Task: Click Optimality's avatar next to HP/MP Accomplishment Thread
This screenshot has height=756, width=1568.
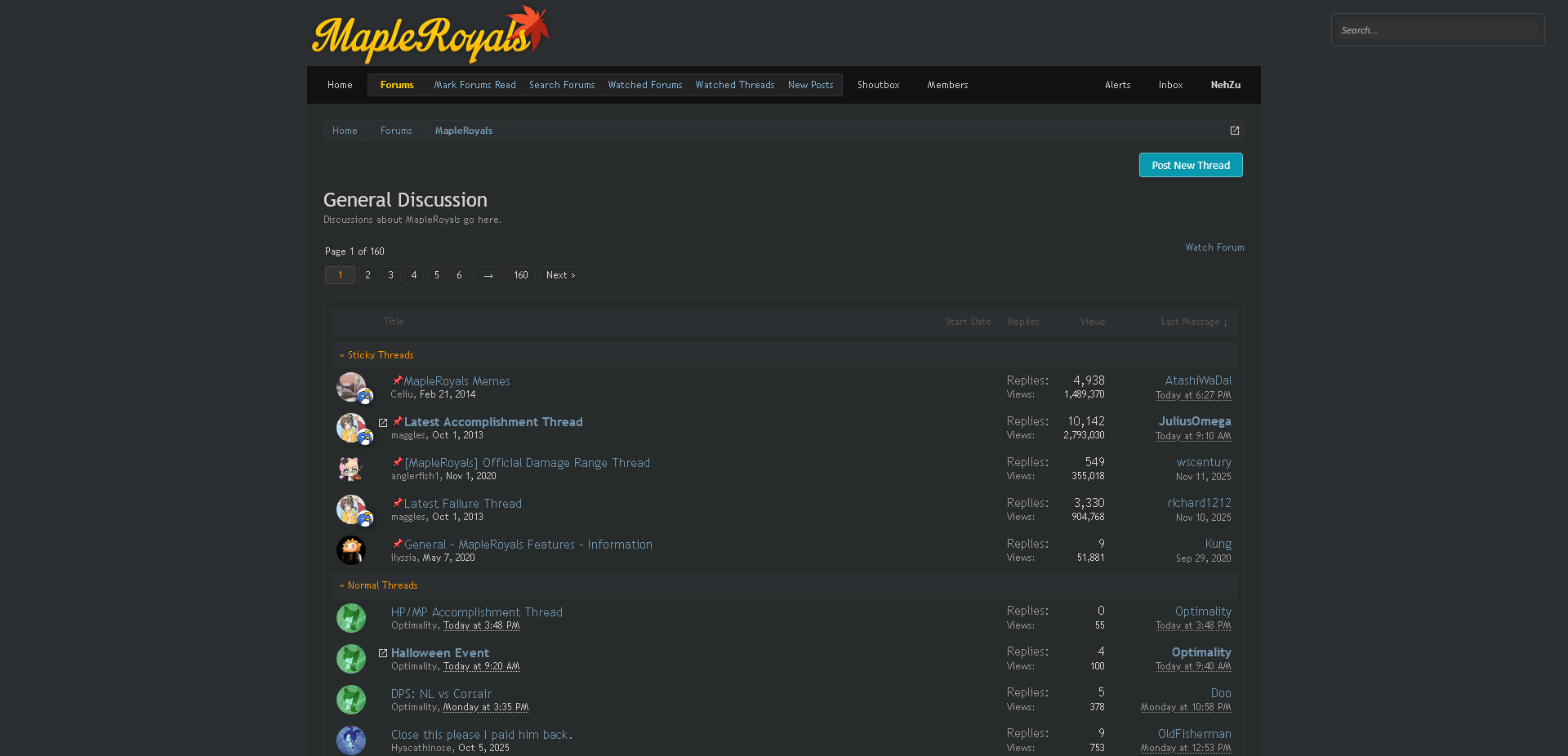Action: (350, 618)
